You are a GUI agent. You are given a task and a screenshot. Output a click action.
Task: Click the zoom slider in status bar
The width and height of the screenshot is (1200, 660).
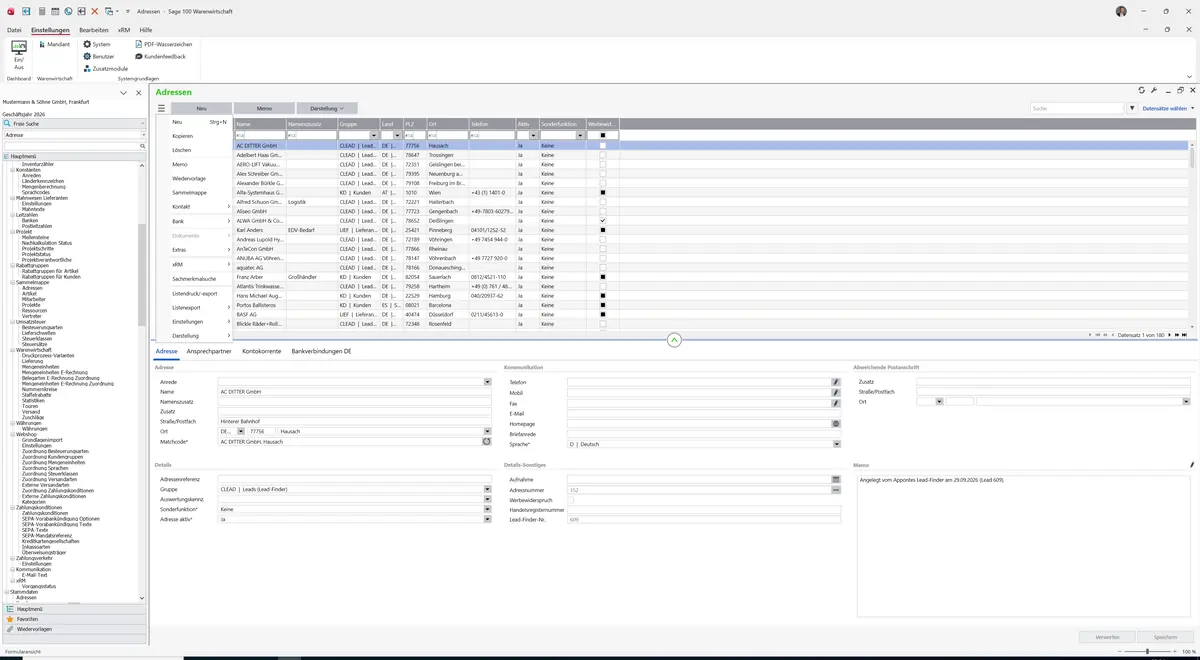tap(1146, 651)
